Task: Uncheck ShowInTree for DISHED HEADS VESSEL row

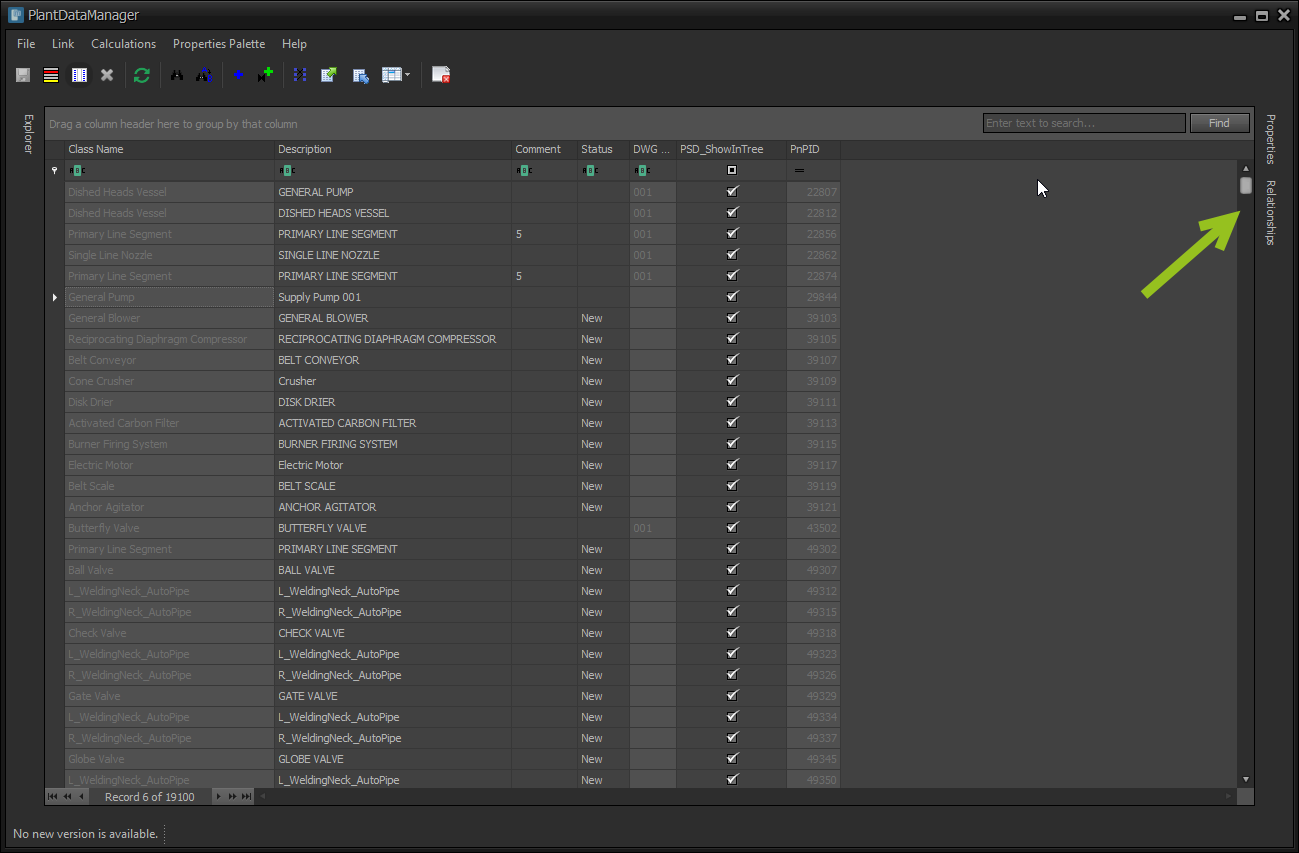Action: point(732,212)
